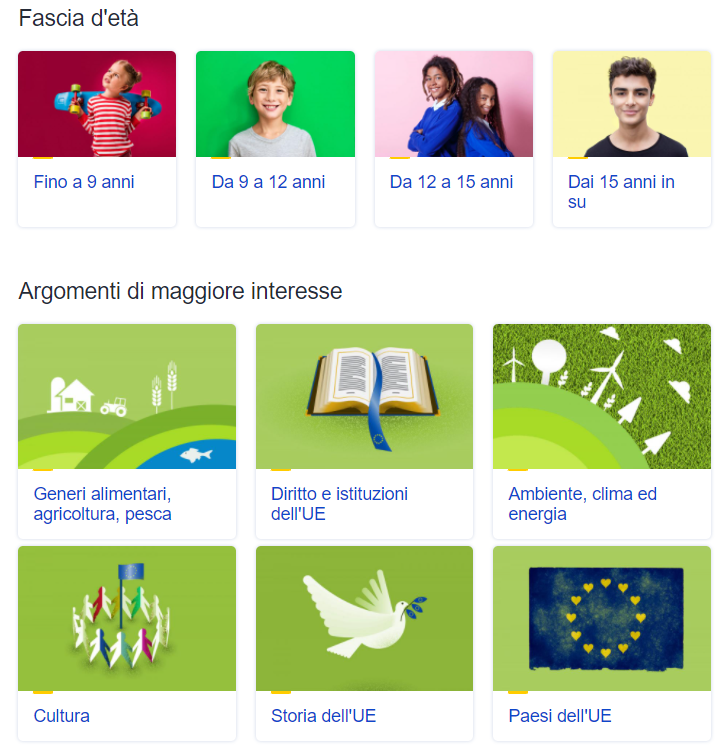Image resolution: width=725 pixels, height=754 pixels.
Task: Click the EU flag with hearts image
Action: point(602,618)
